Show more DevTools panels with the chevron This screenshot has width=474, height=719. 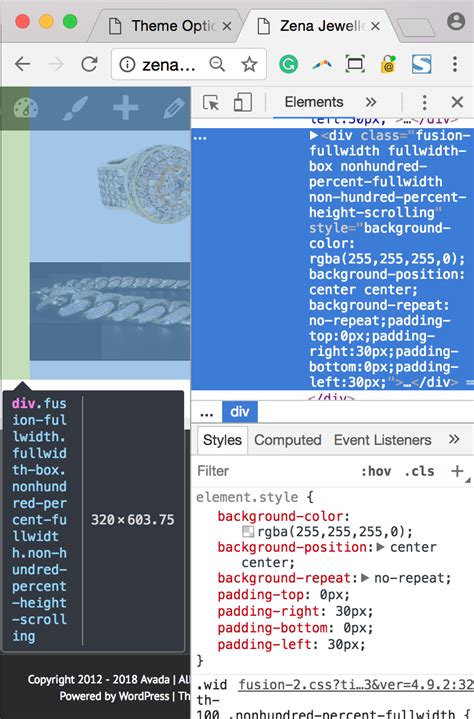coord(371,102)
